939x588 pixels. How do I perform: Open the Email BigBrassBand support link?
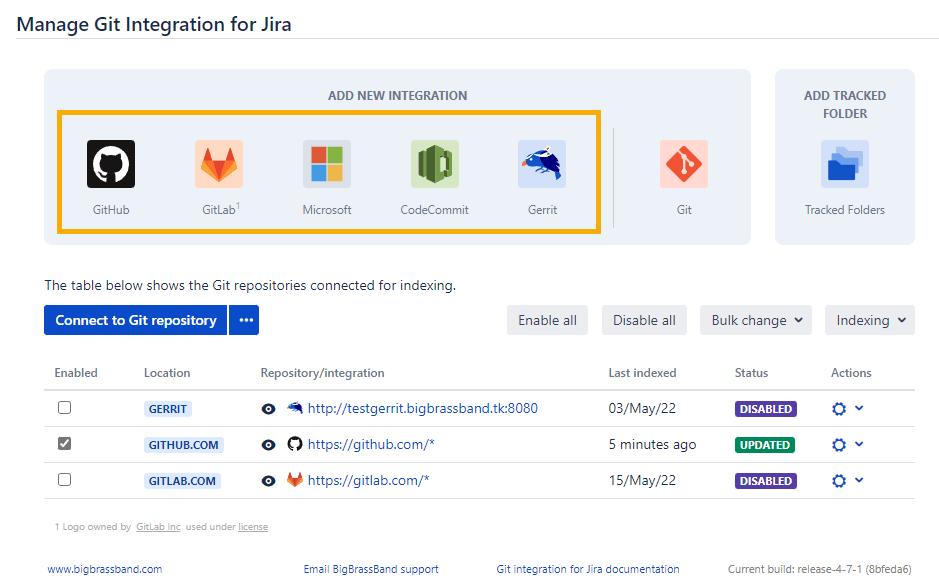[371, 569]
